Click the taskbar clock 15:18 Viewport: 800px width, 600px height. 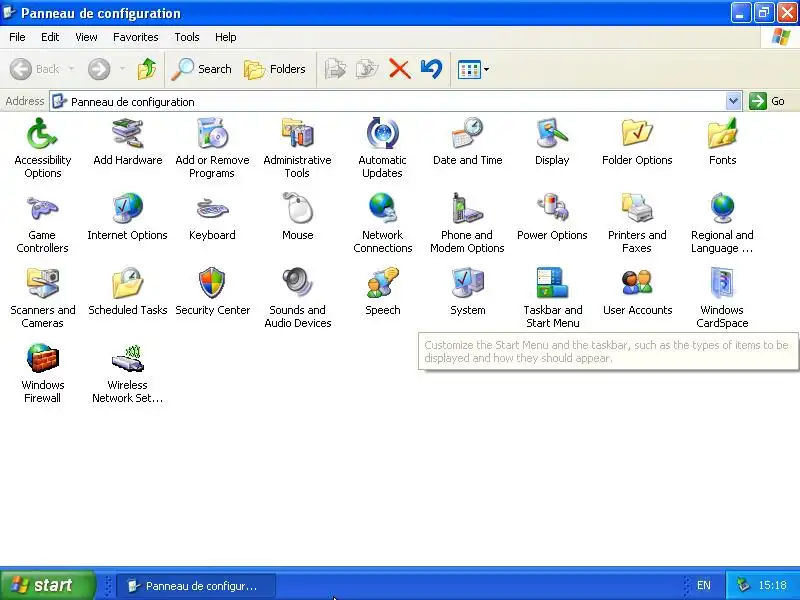tap(772, 585)
